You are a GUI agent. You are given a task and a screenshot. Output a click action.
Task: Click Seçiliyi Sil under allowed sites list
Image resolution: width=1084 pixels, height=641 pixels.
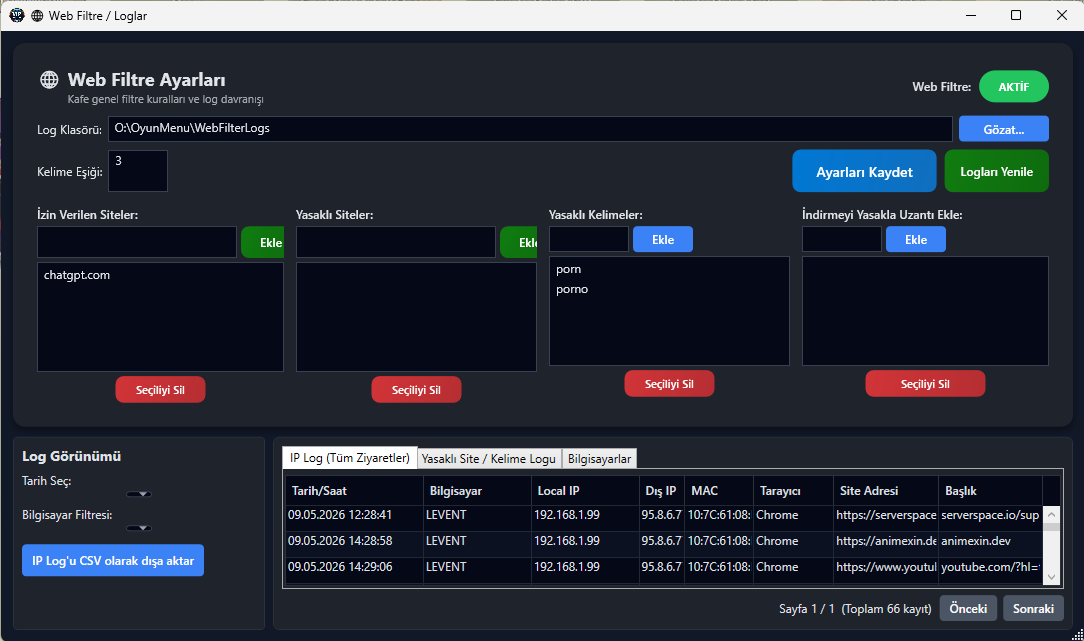160,389
